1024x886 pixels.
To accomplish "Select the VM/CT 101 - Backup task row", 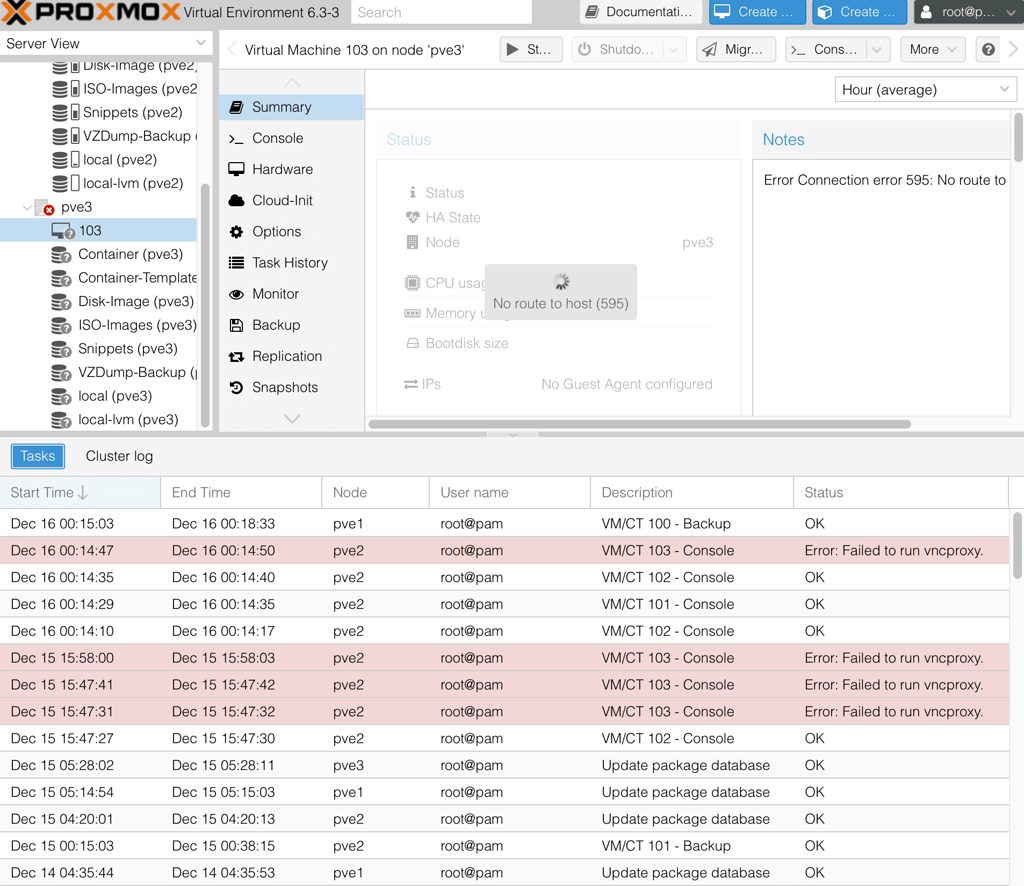I will (504, 846).
